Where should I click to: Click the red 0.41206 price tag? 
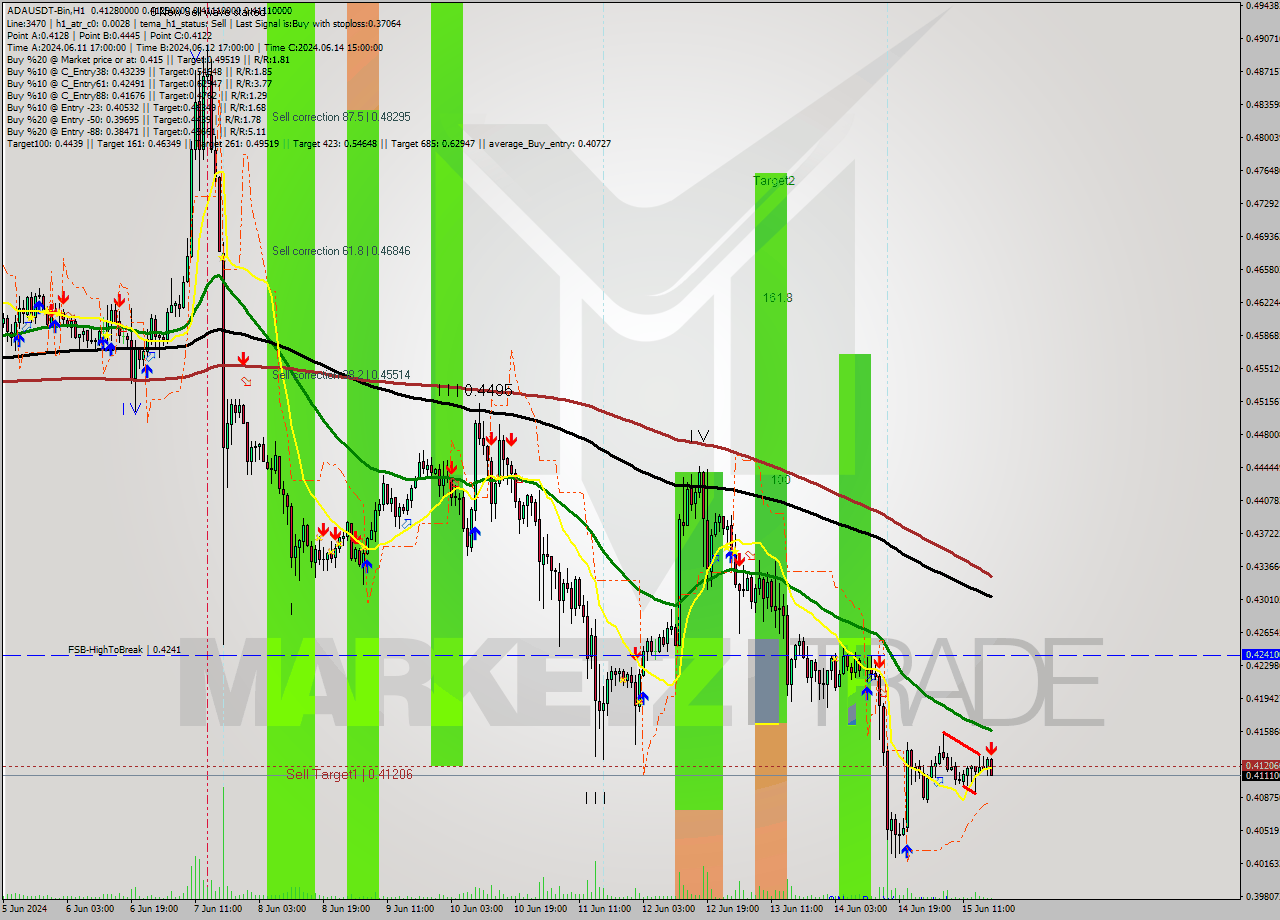(x=1260, y=765)
